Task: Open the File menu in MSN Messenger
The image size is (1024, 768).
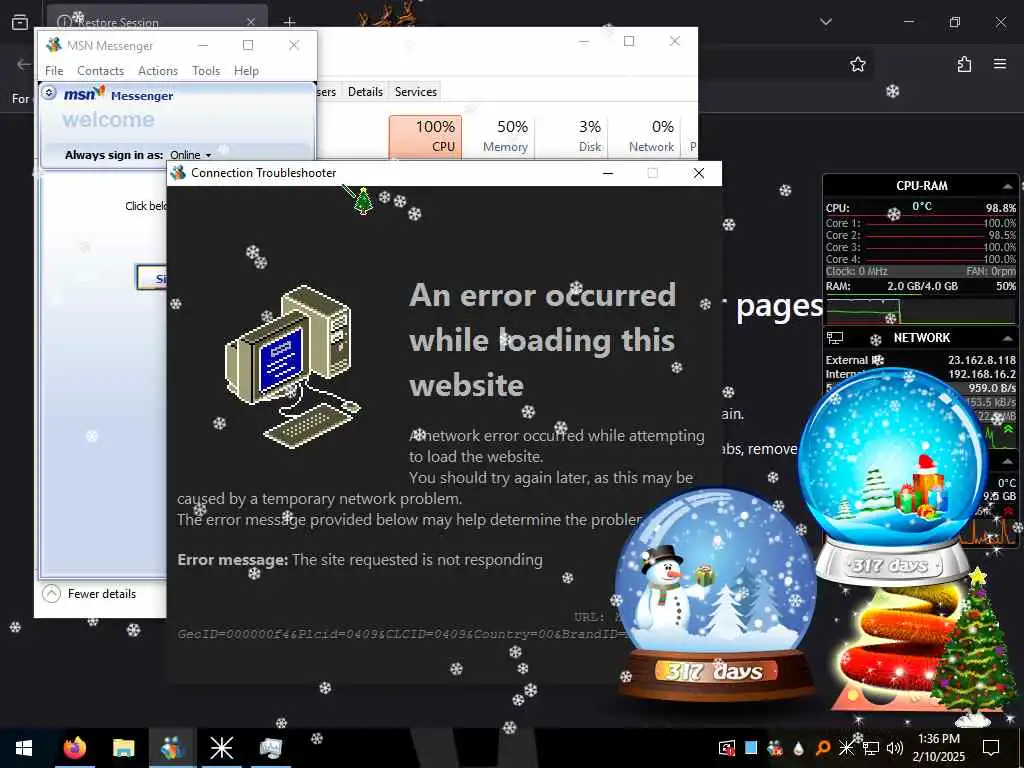Action: coord(54,71)
